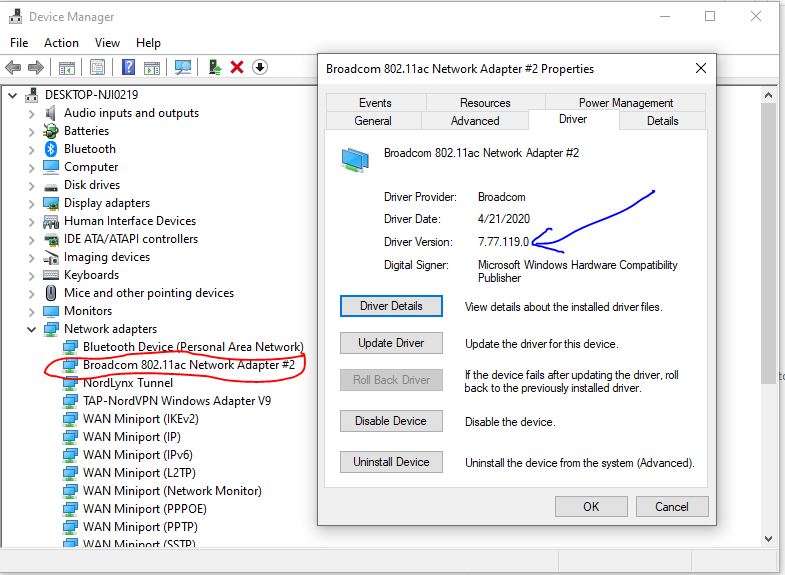Collapse the Network adapters category
The image size is (785, 575).
coord(32,329)
